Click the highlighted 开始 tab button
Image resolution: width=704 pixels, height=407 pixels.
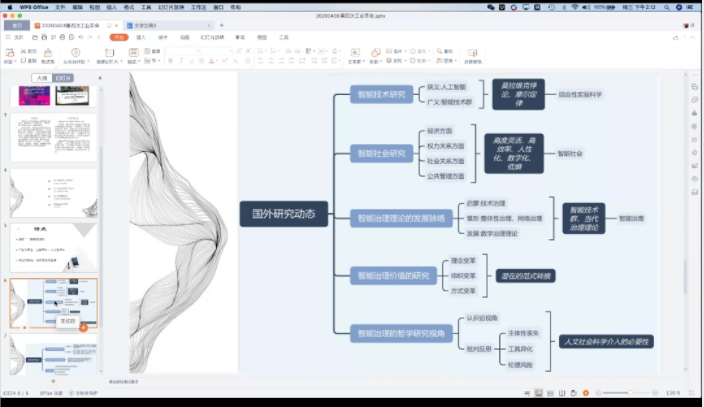119,37
